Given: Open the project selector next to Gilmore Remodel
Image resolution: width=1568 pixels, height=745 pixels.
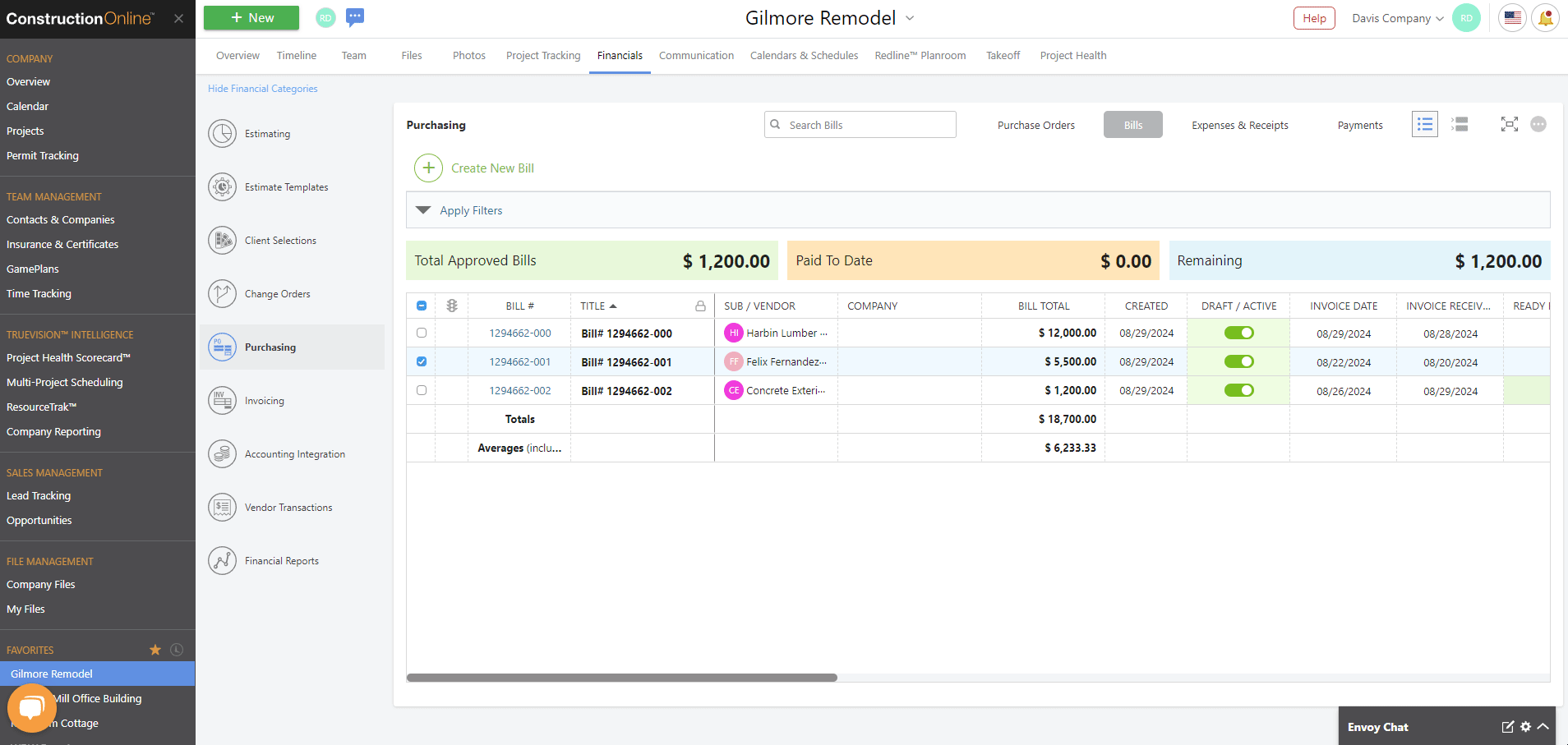Looking at the screenshot, I should pyautogui.click(x=909, y=17).
